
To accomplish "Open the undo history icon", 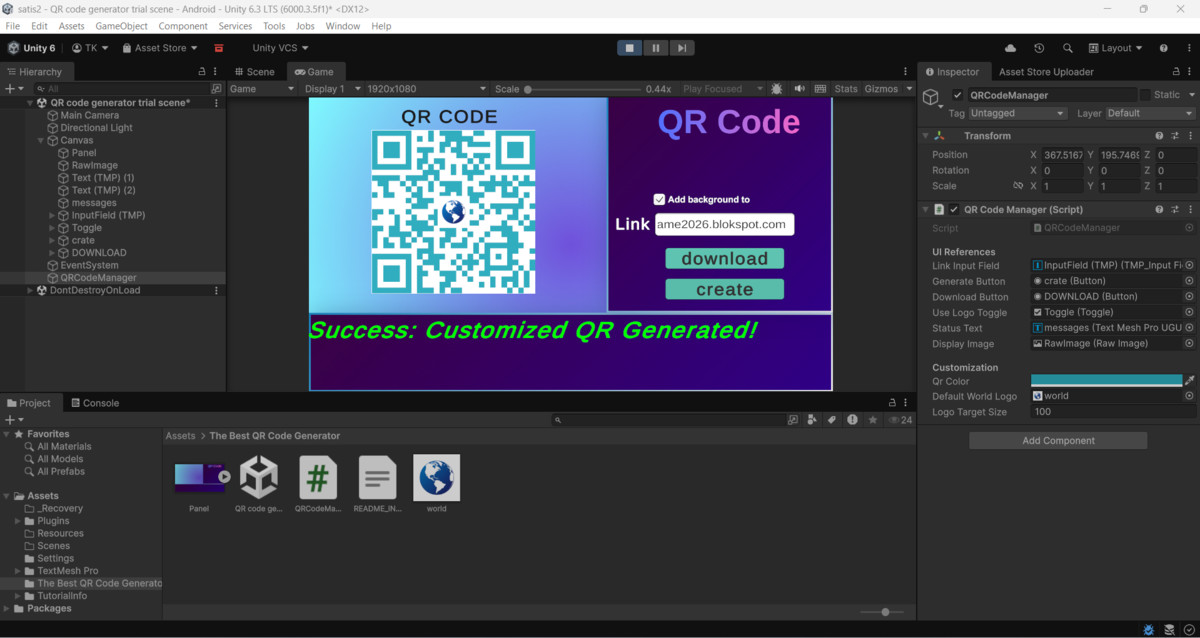I will click(1039, 48).
